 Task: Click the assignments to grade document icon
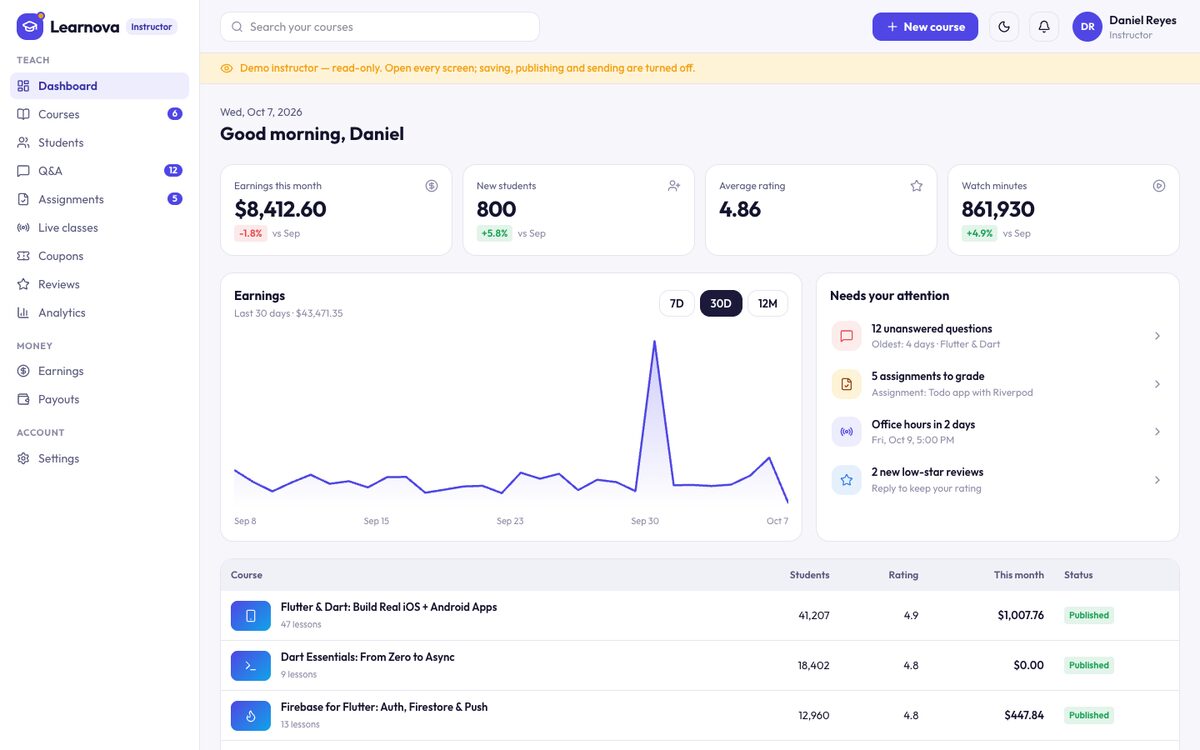tap(846, 384)
